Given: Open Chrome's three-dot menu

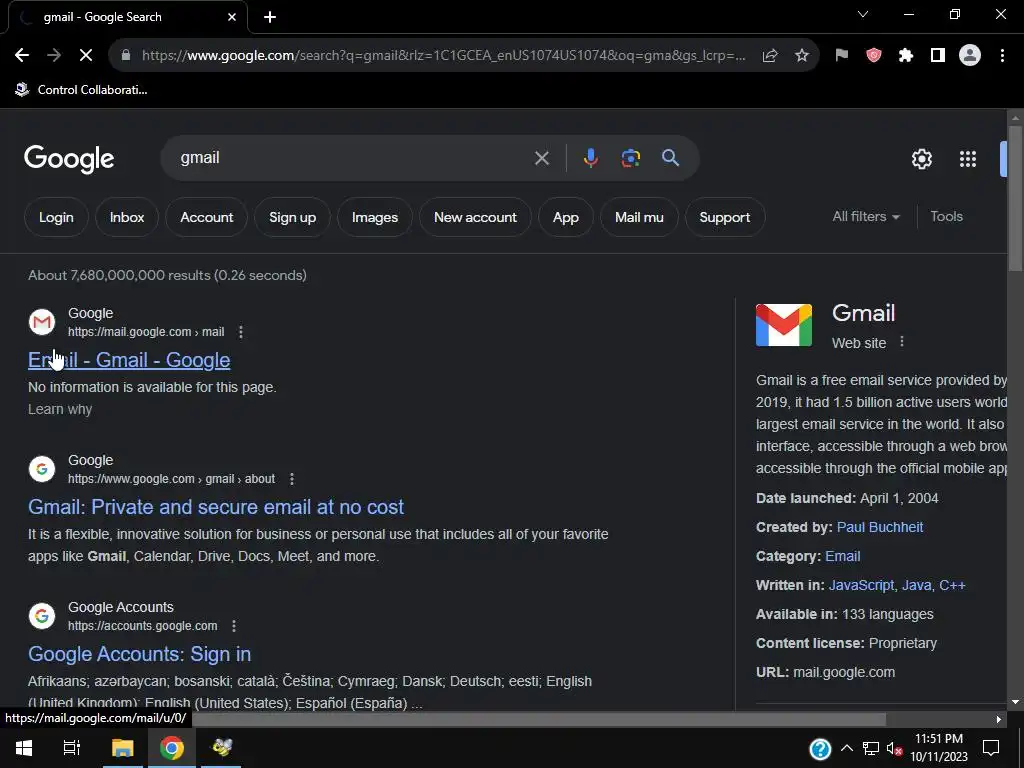Looking at the screenshot, I should (1002, 56).
